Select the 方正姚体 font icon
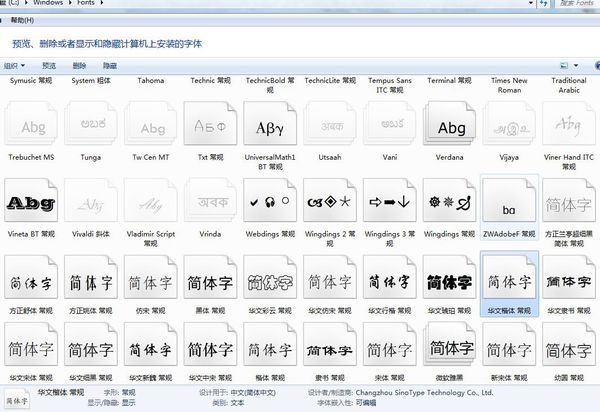 point(91,277)
